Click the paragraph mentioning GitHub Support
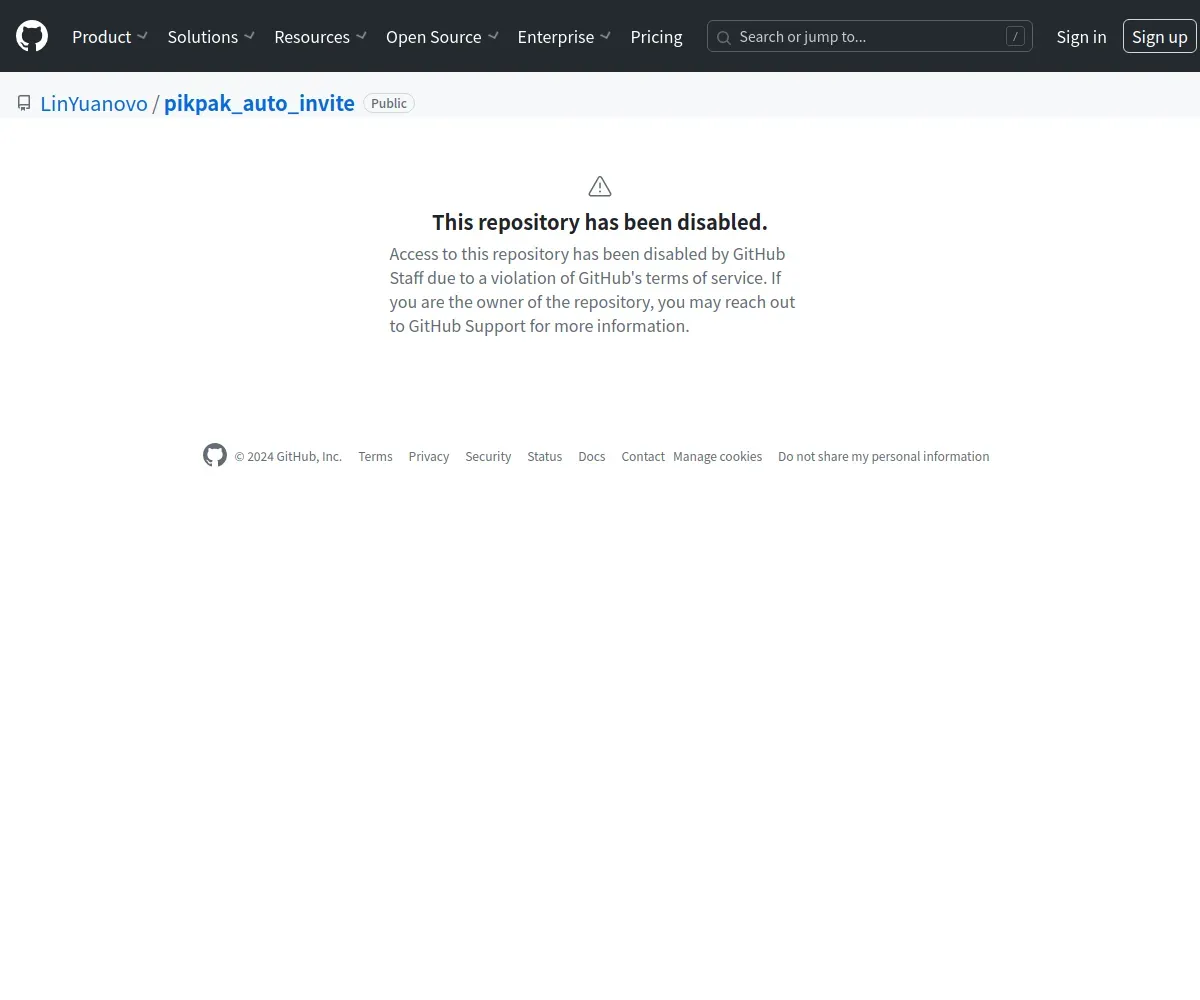 592,290
